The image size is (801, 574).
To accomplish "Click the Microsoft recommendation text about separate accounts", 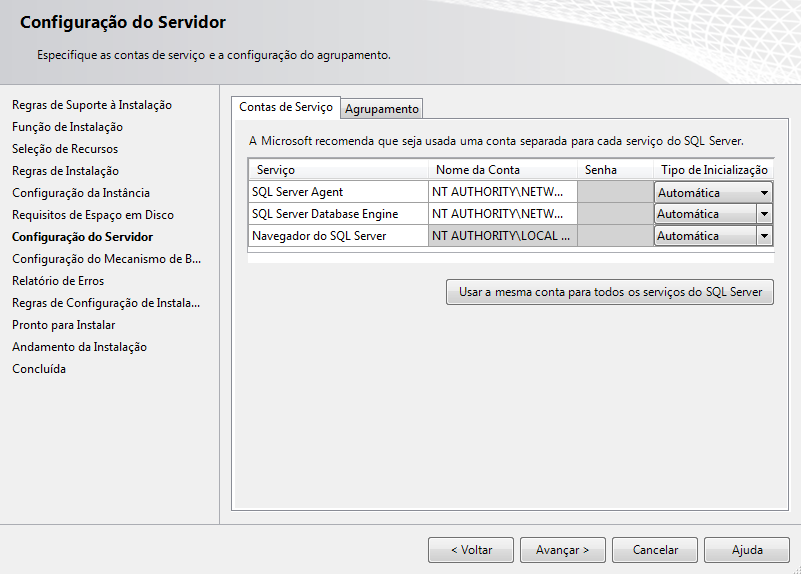I will click(x=496, y=141).
